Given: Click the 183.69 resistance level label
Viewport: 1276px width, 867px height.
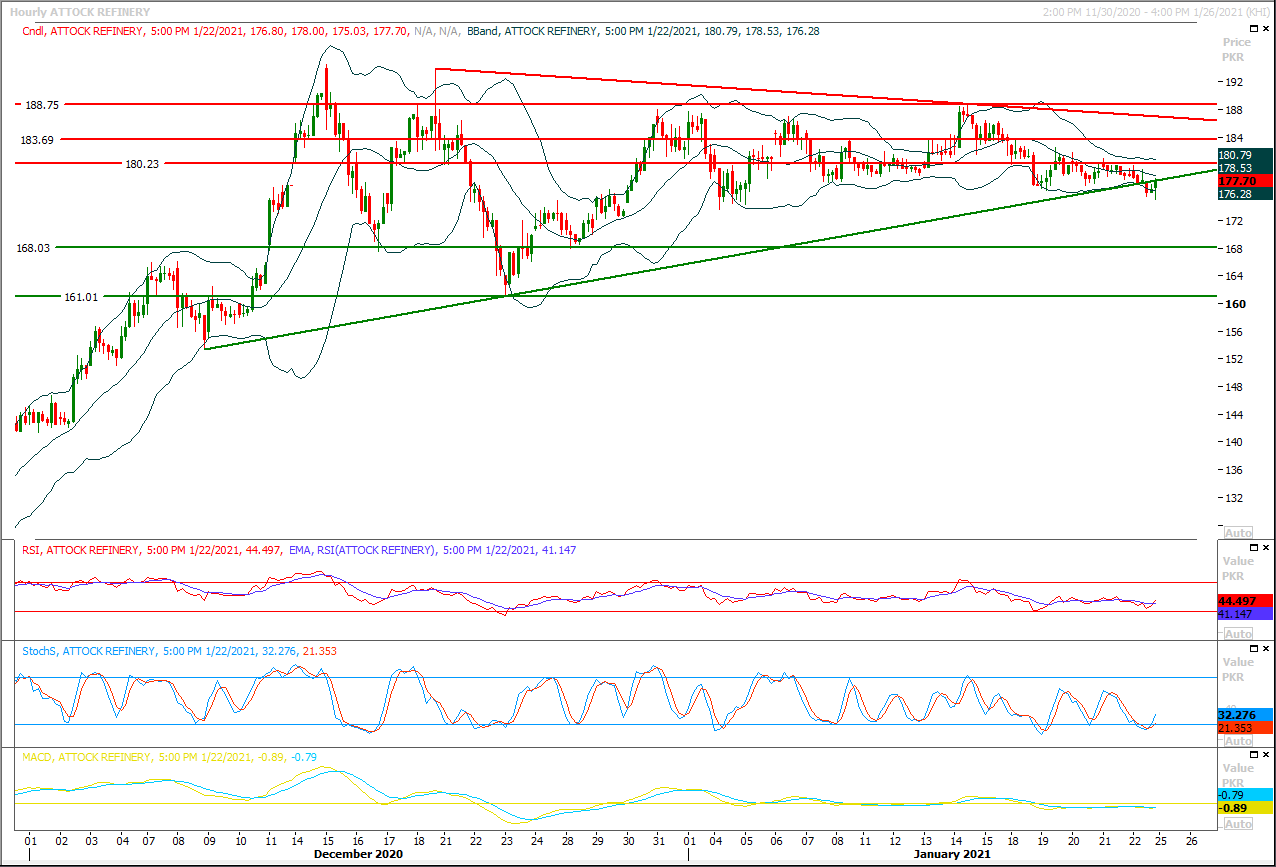Looking at the screenshot, I should click(x=36, y=141).
